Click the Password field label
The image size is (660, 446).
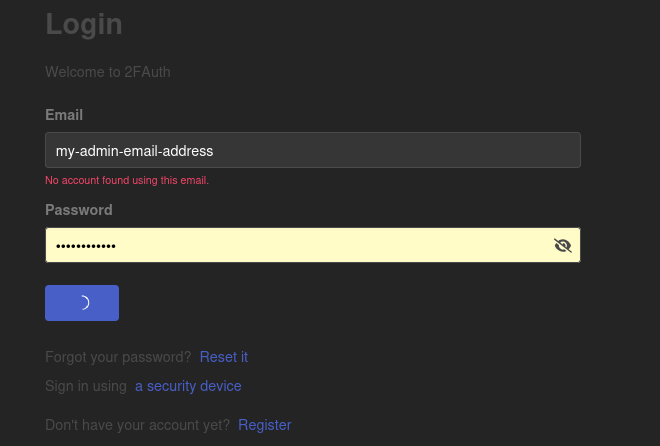[x=79, y=210]
